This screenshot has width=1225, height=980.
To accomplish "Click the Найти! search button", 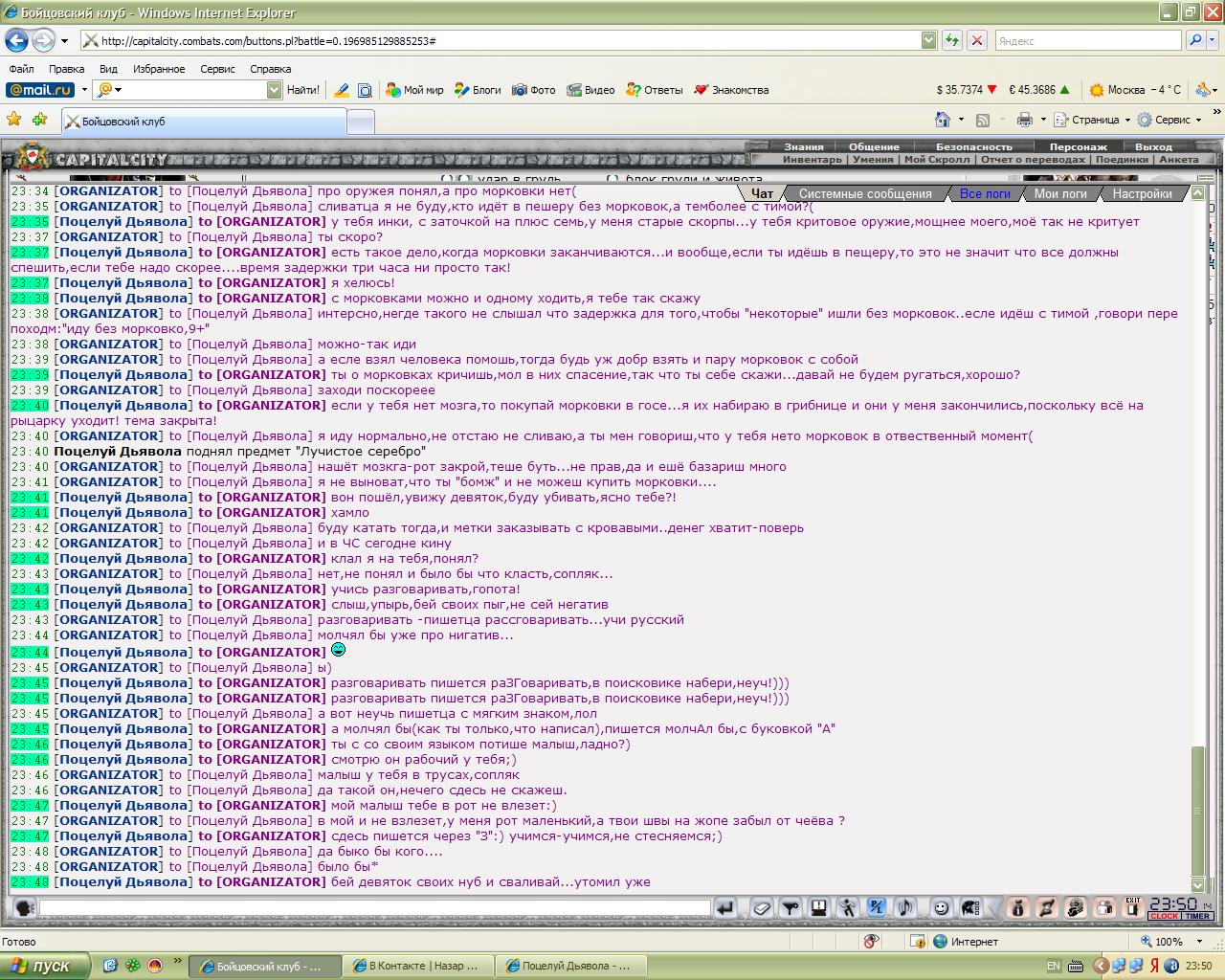I will pos(303,90).
